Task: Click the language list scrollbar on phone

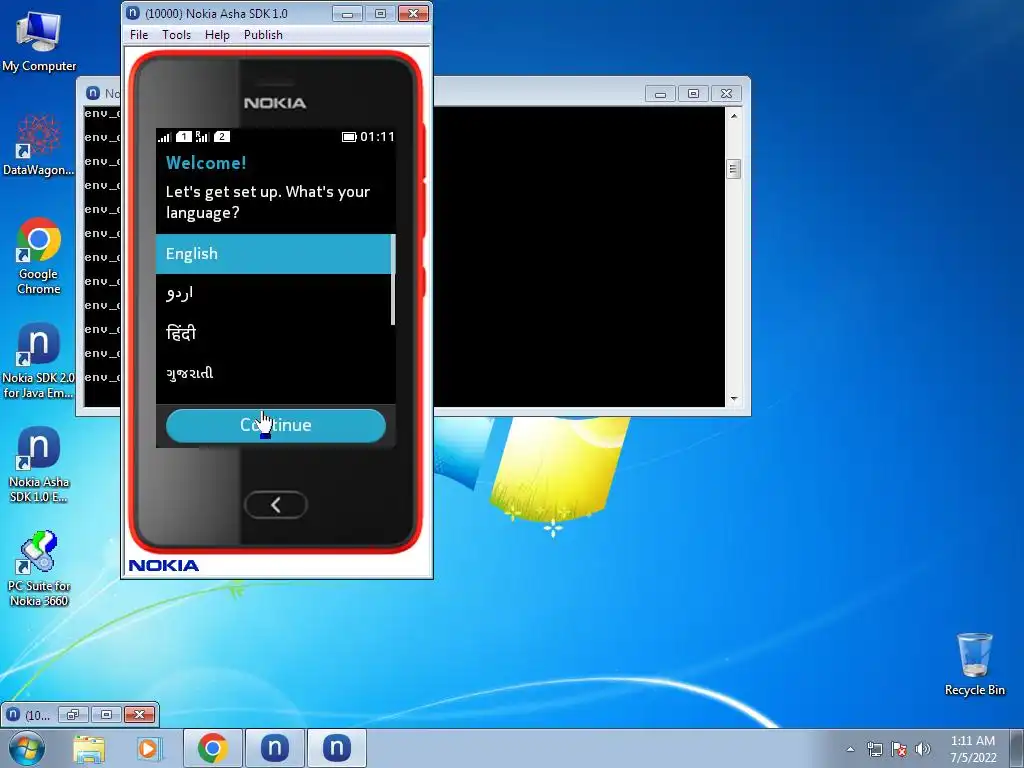Action: tap(393, 280)
